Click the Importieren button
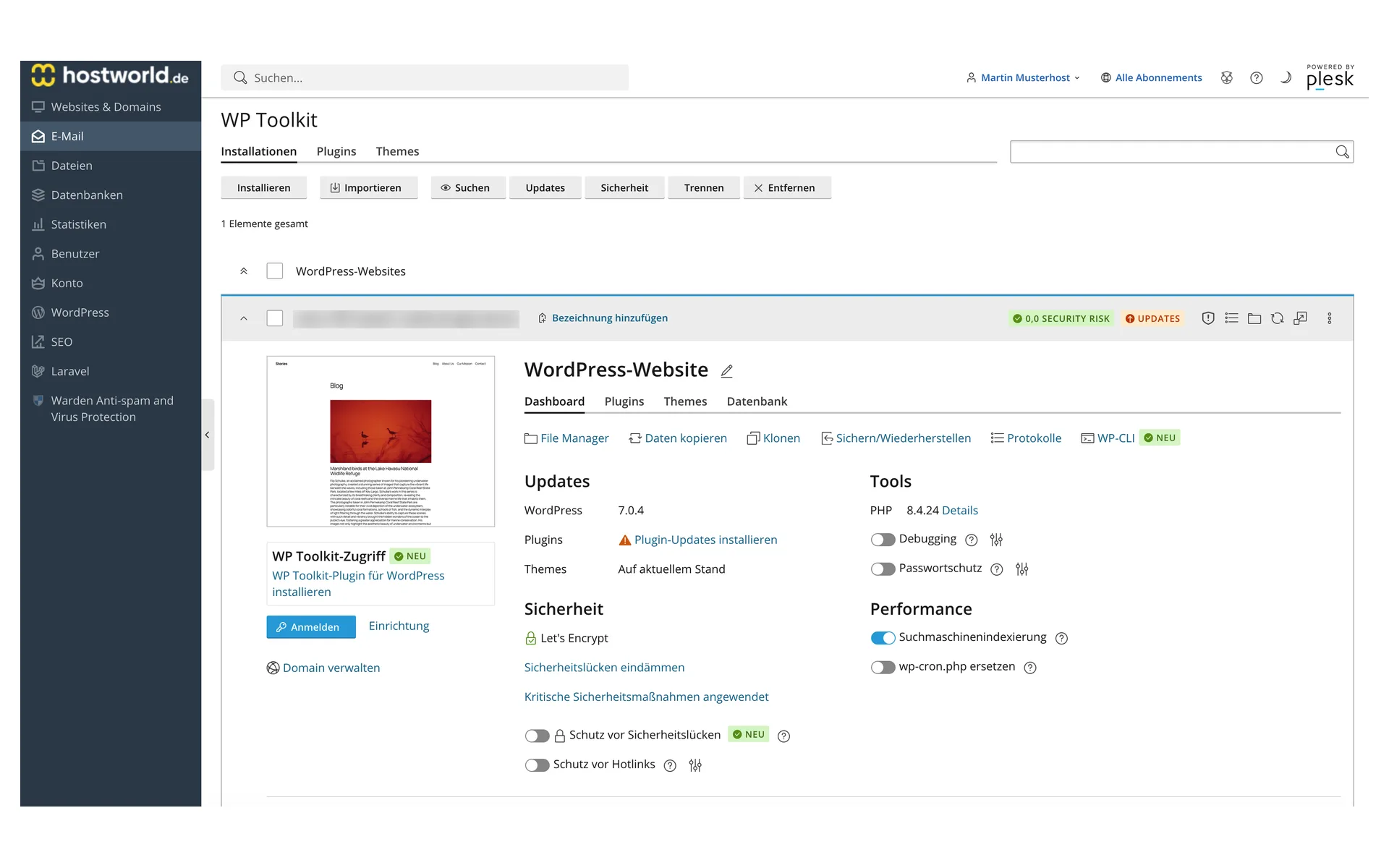Image resolution: width=1389 pixels, height=868 pixels. 369,187
